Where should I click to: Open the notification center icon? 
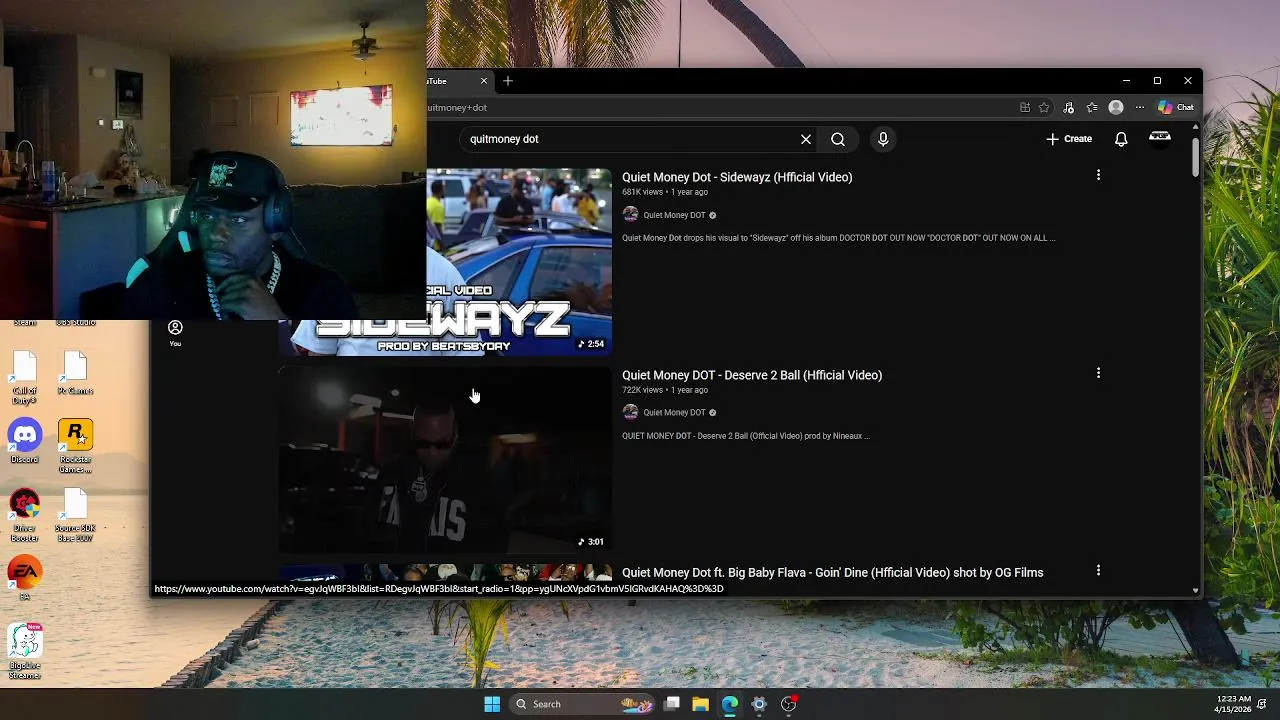(x=1263, y=704)
